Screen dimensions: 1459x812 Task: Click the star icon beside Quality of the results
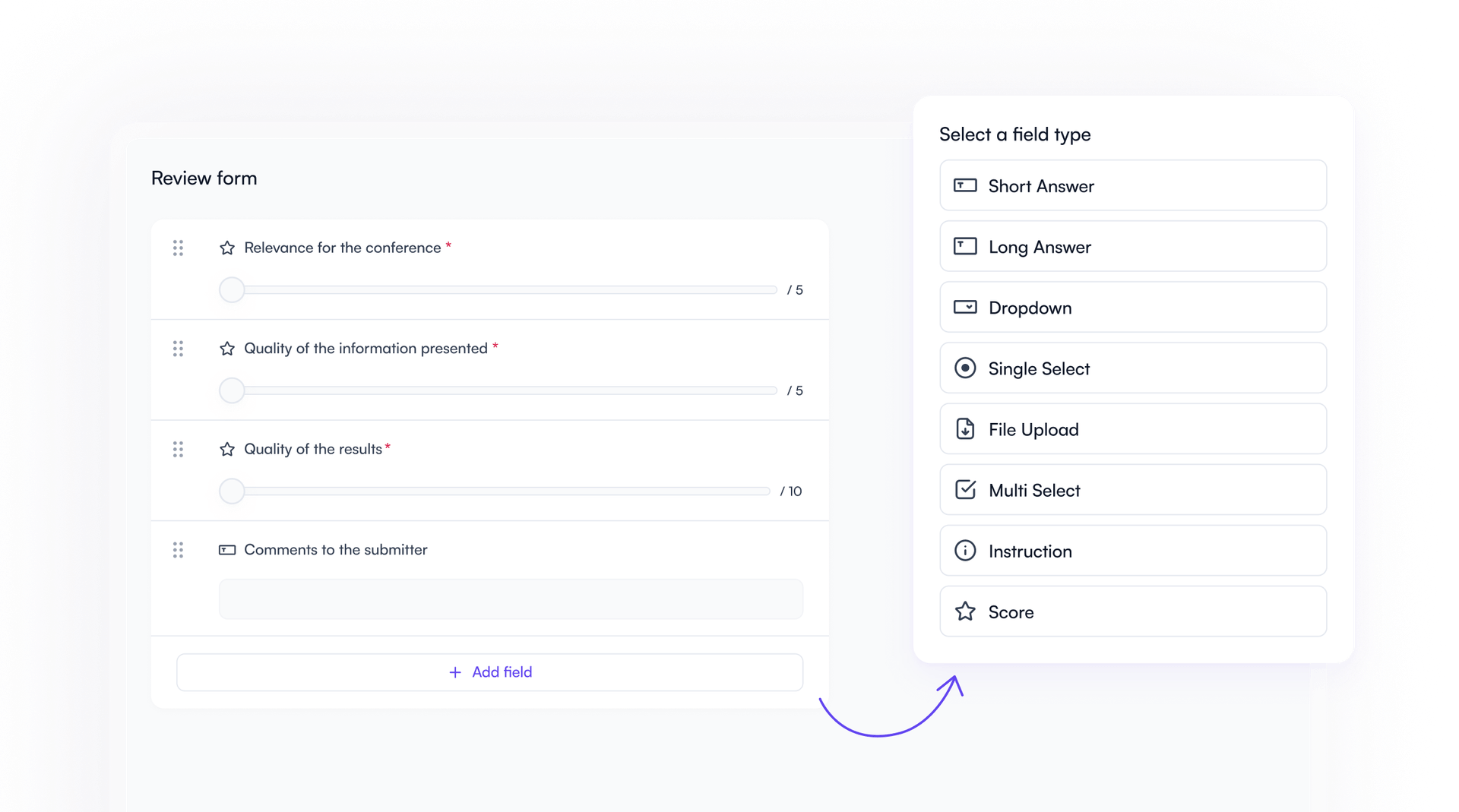(228, 450)
